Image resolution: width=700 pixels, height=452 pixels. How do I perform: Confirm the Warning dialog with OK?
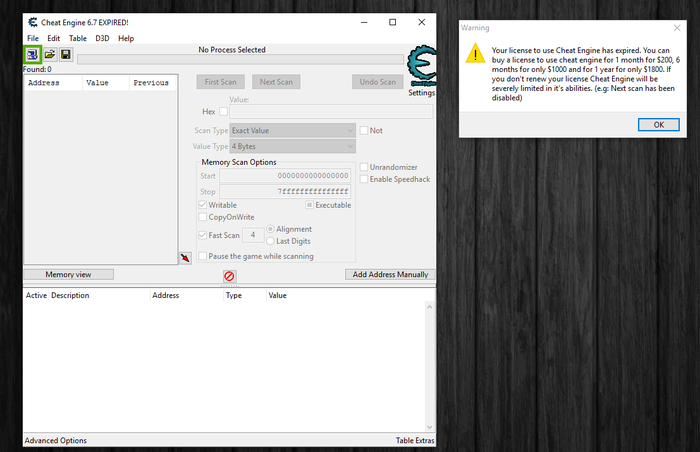(x=658, y=125)
